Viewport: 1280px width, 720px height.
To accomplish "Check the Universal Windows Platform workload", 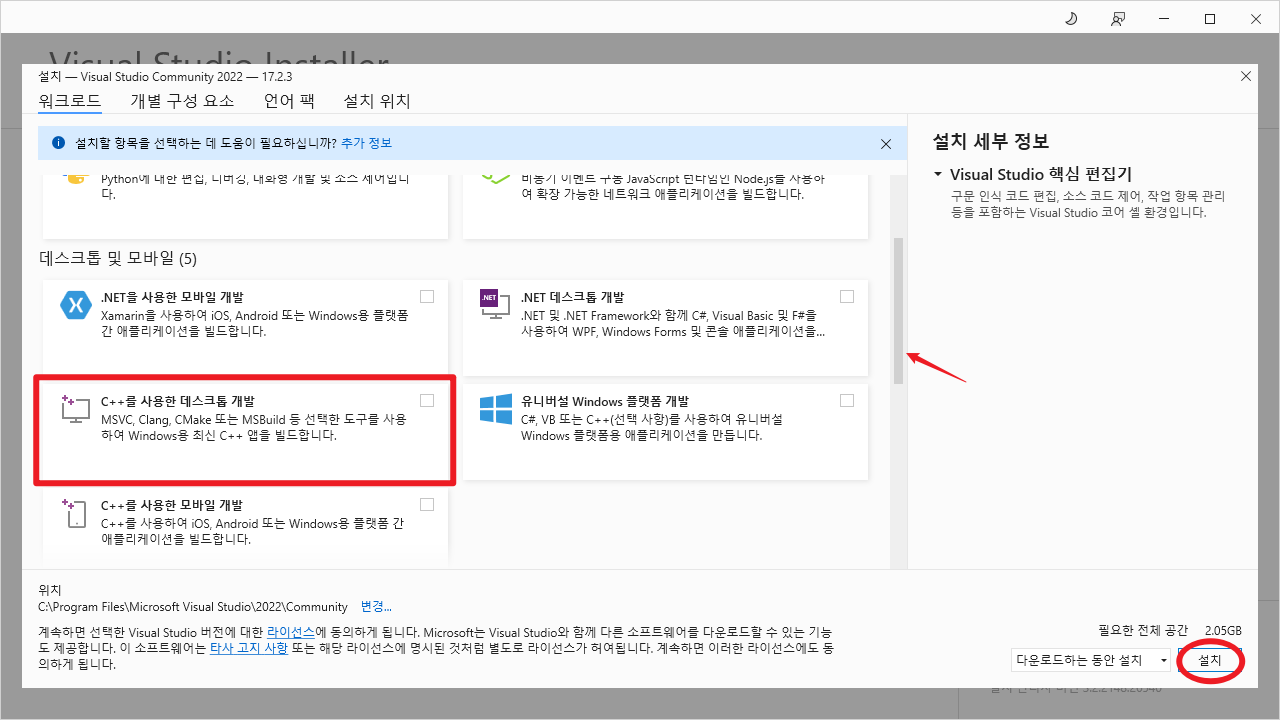I will 847,400.
